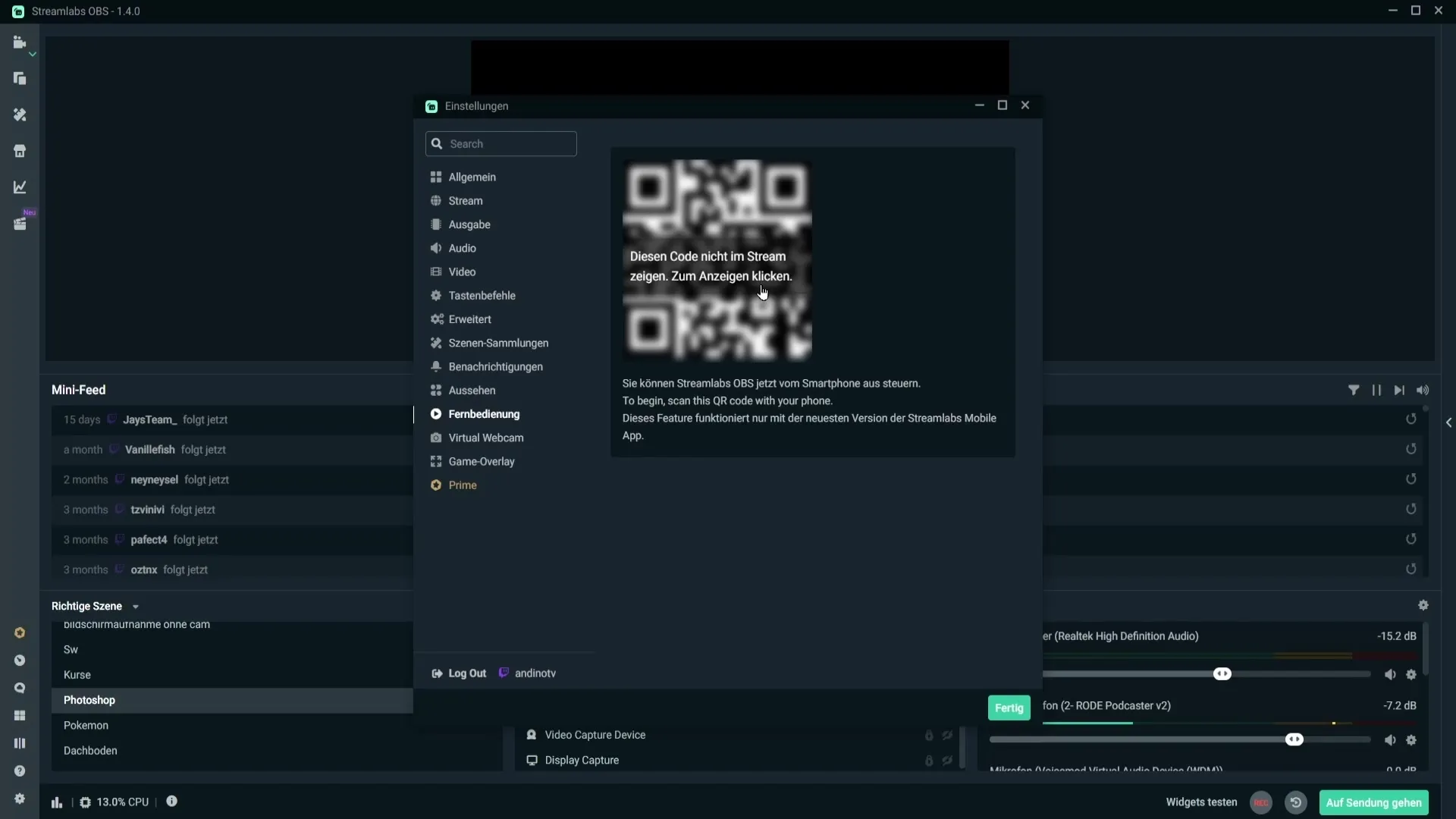Viewport: 1456px width, 819px height.
Task: Replay the JaysTeam_ follow alert
Action: tap(1411, 419)
